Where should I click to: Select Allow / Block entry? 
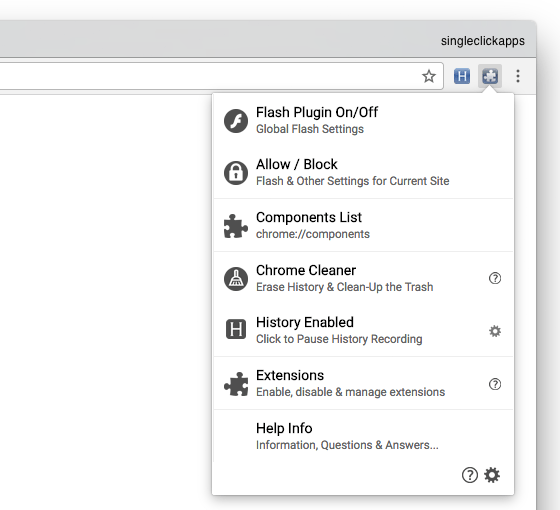pos(363,172)
